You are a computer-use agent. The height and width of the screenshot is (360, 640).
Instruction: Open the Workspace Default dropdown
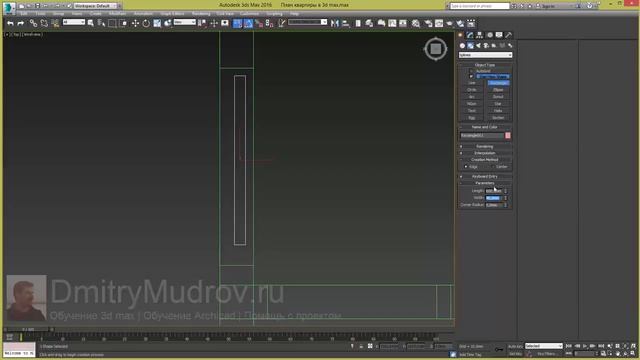97,6
